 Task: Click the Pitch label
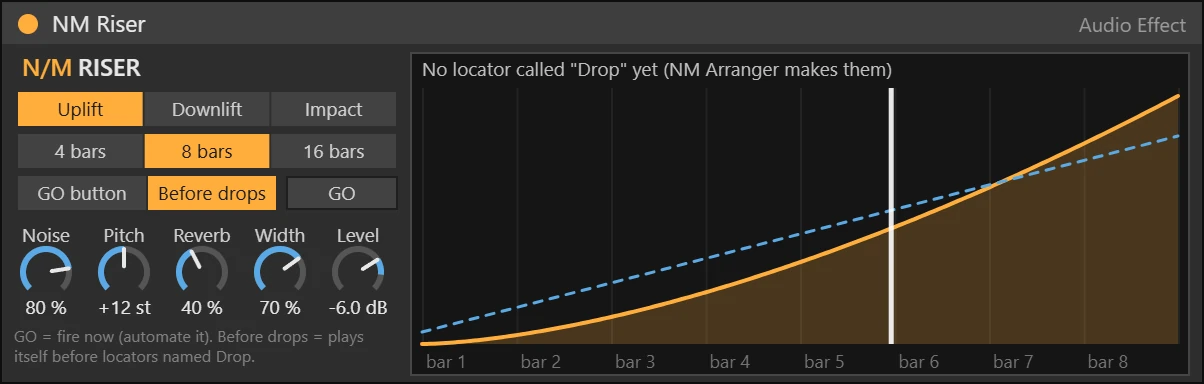pos(124,236)
